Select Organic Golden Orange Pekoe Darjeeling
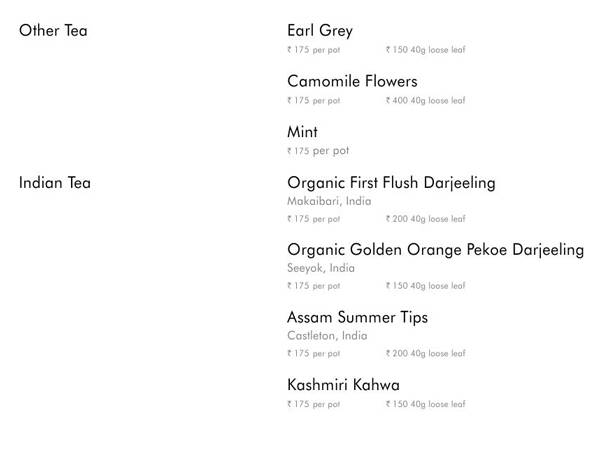This screenshot has height=450, width=600. click(435, 250)
